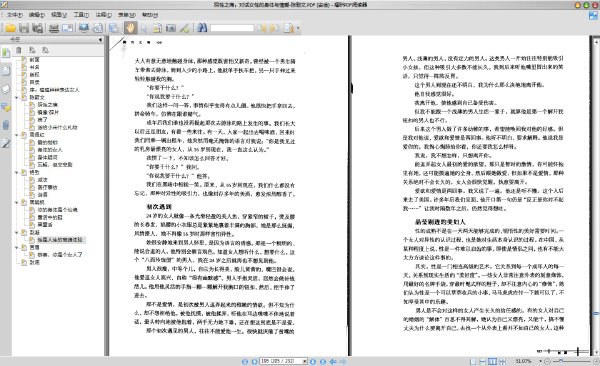The height and width of the screenshot is (366, 600).
Task: Show the Signatures pen panel from the side strip
Action: tap(6, 143)
